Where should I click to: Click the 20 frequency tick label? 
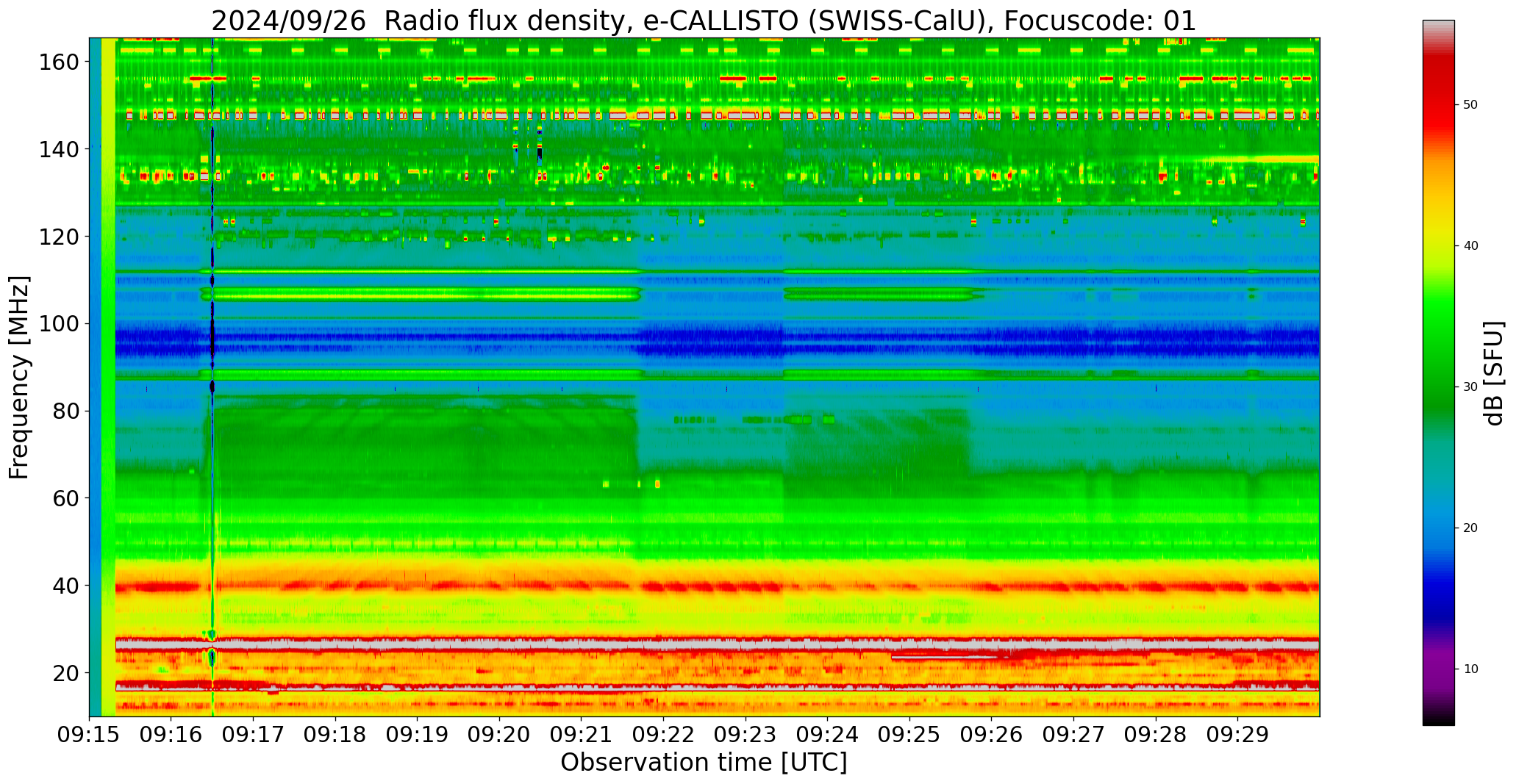click(66, 672)
